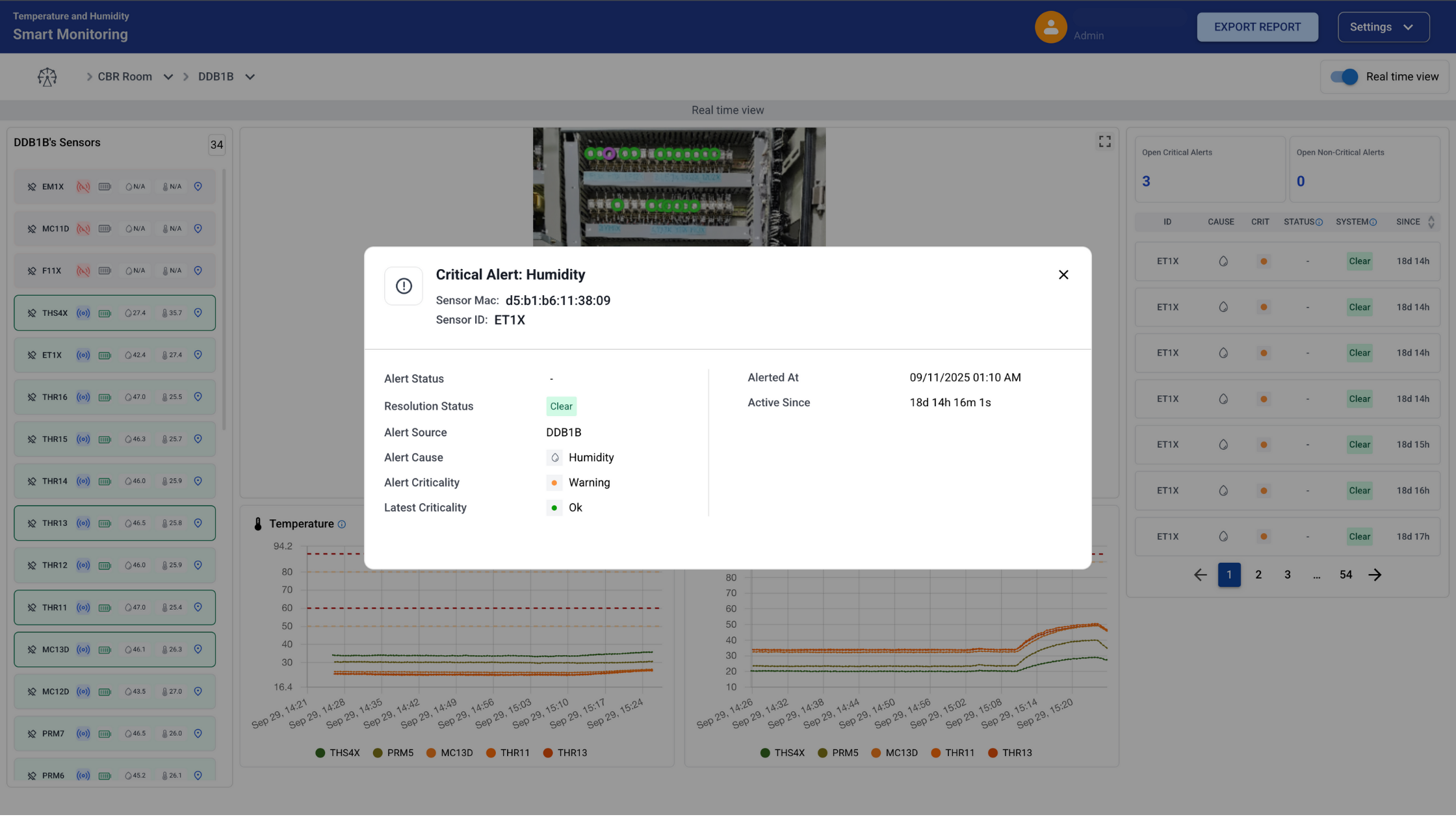Click sensor MAC address d5:b1:b6:11:38:09
Viewport: 1456px width, 819px height.
[558, 301]
